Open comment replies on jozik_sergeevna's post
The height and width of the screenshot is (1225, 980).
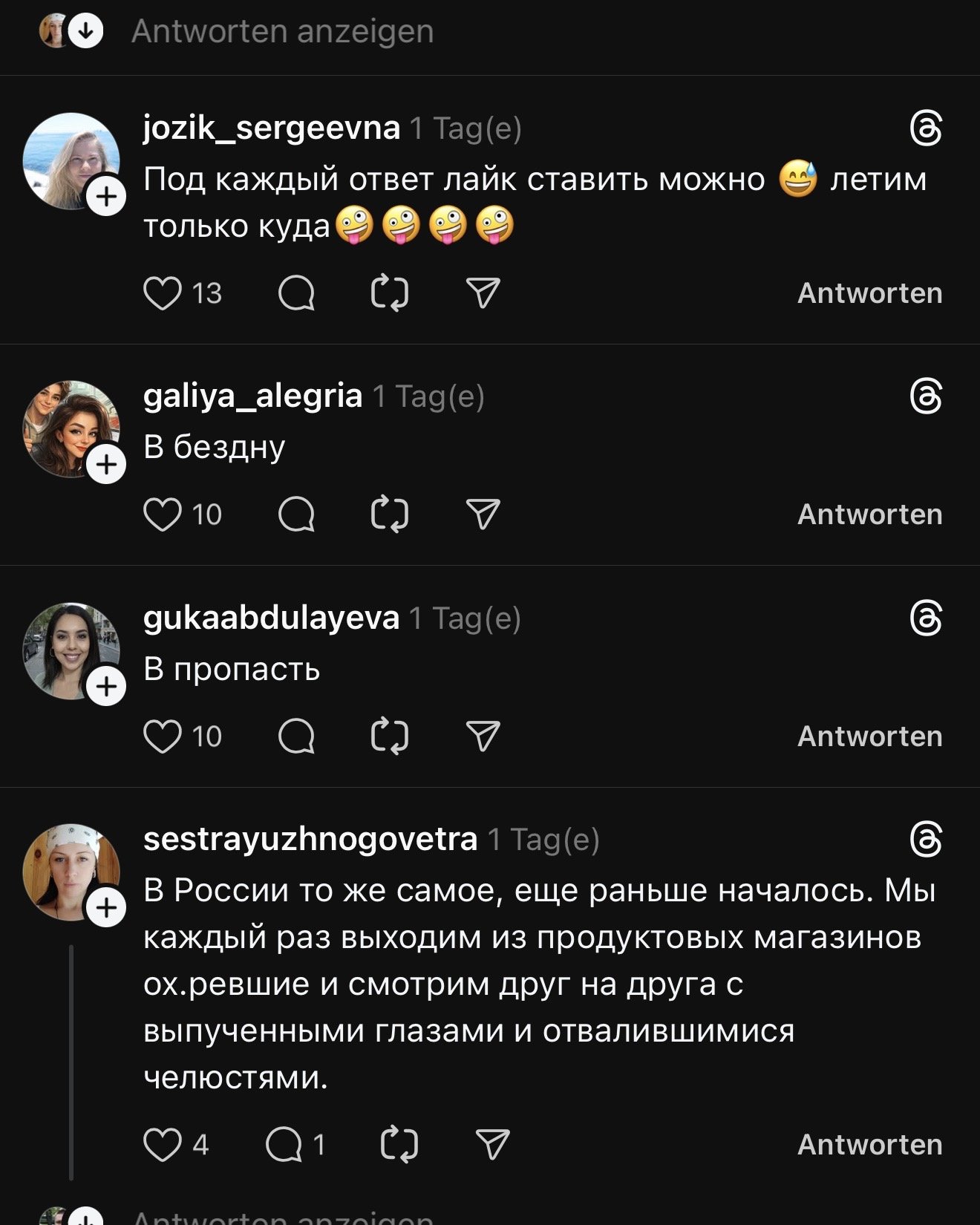pyautogui.click(x=296, y=293)
